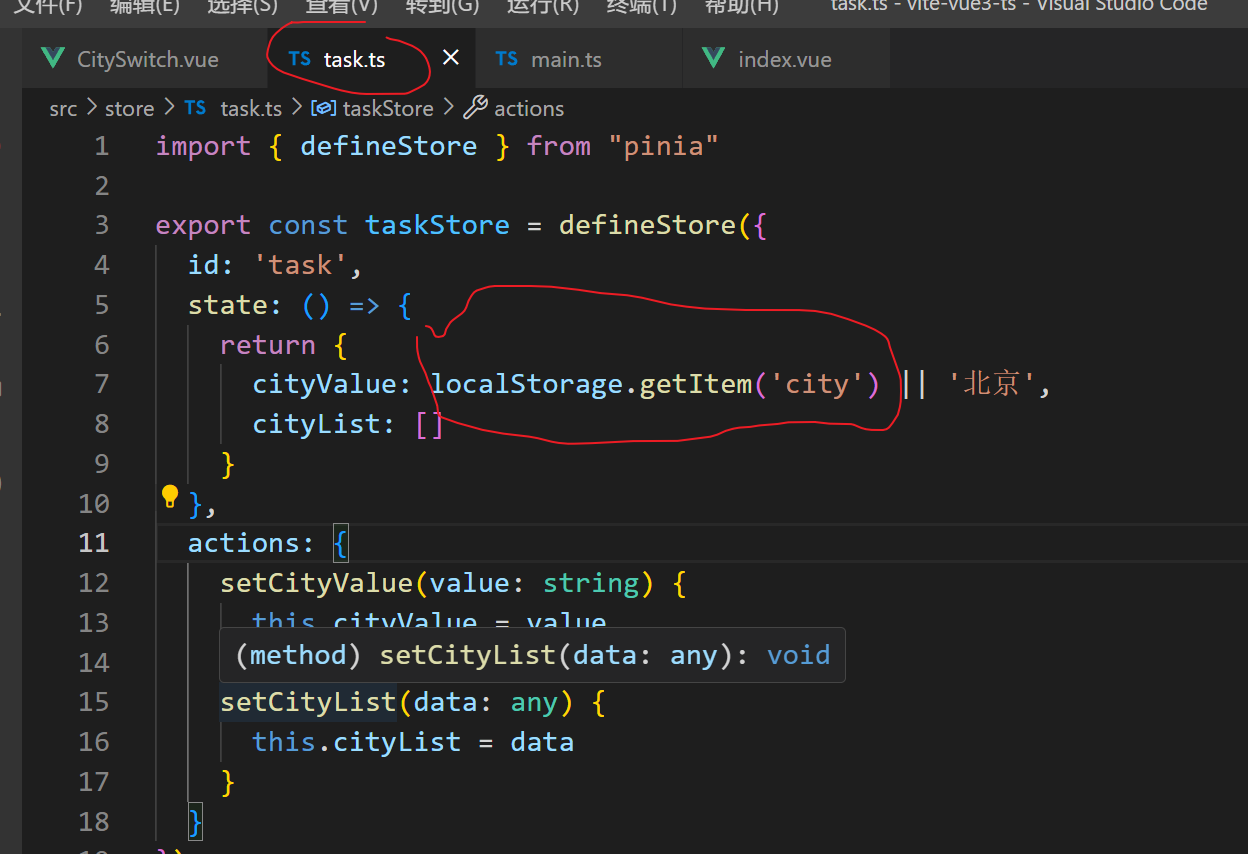Expand the src breadcrumb folder

tap(63, 108)
